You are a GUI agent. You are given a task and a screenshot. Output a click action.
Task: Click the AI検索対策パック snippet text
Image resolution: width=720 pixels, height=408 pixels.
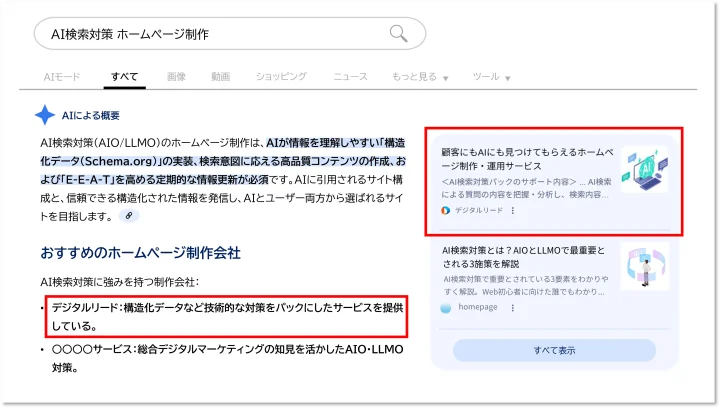[x=526, y=188]
